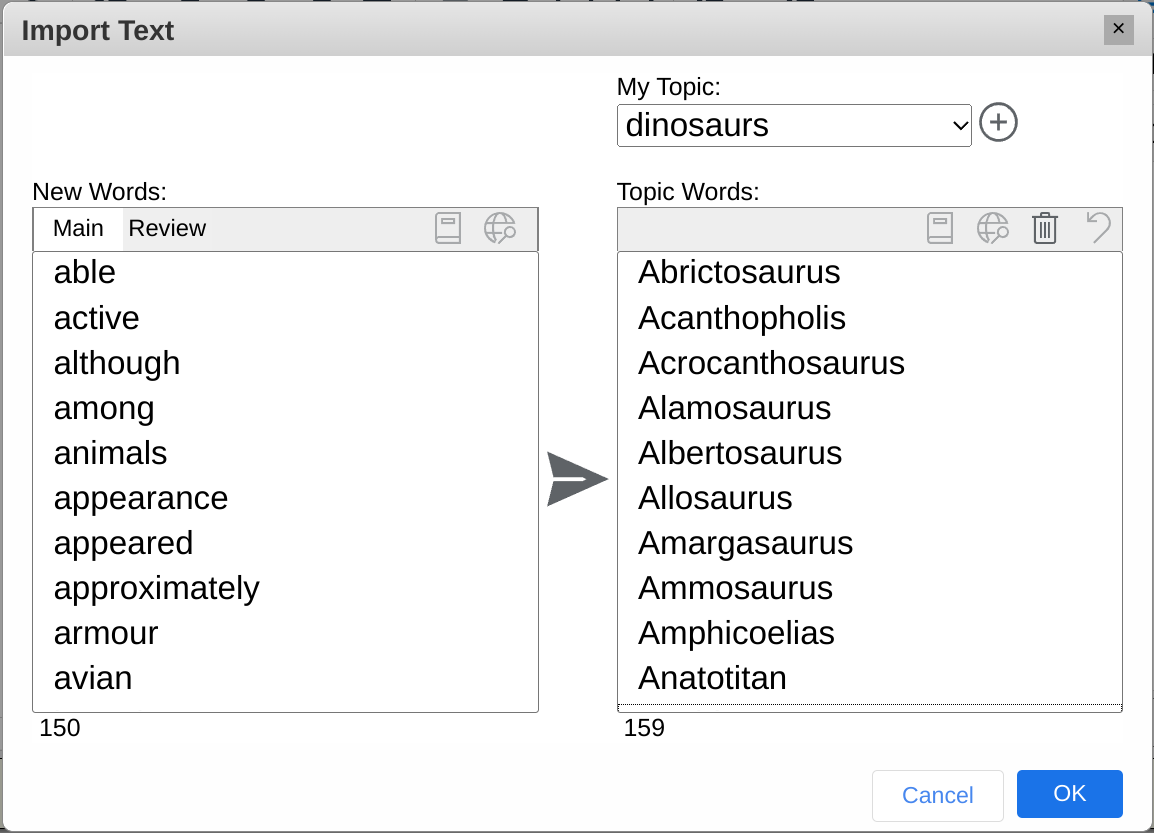The height and width of the screenshot is (833, 1154).
Task: Select 'Abrictosaurus' in Topic Words
Action: (870, 273)
